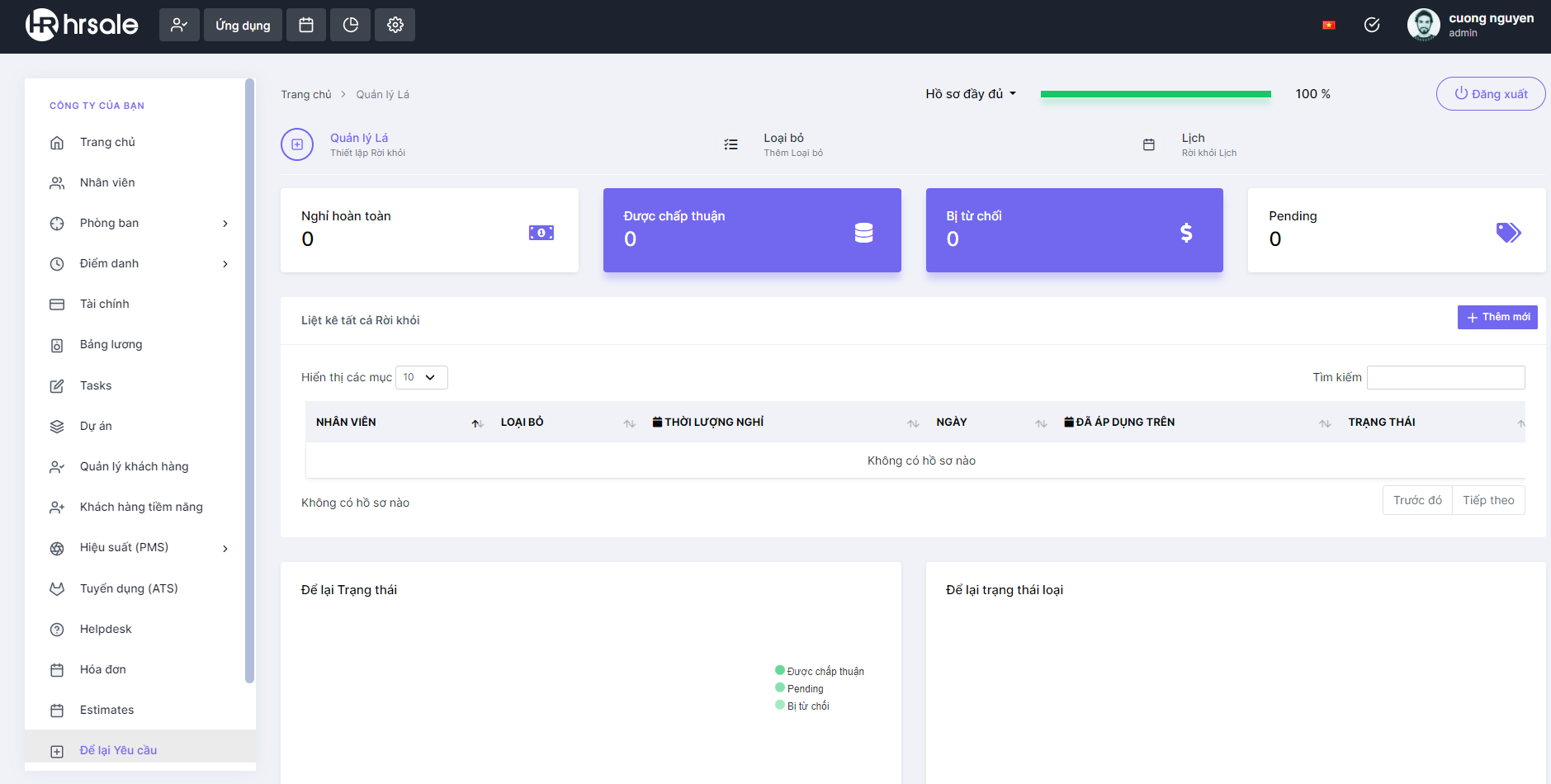The height and width of the screenshot is (784, 1551).
Task: Open the entries-per-page dropdown showing 10
Action: pos(422,377)
